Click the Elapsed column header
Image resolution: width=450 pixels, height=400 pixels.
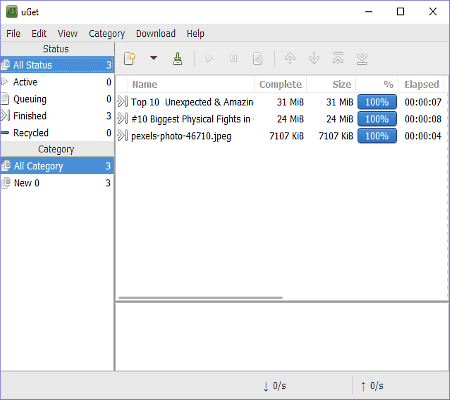tap(422, 85)
